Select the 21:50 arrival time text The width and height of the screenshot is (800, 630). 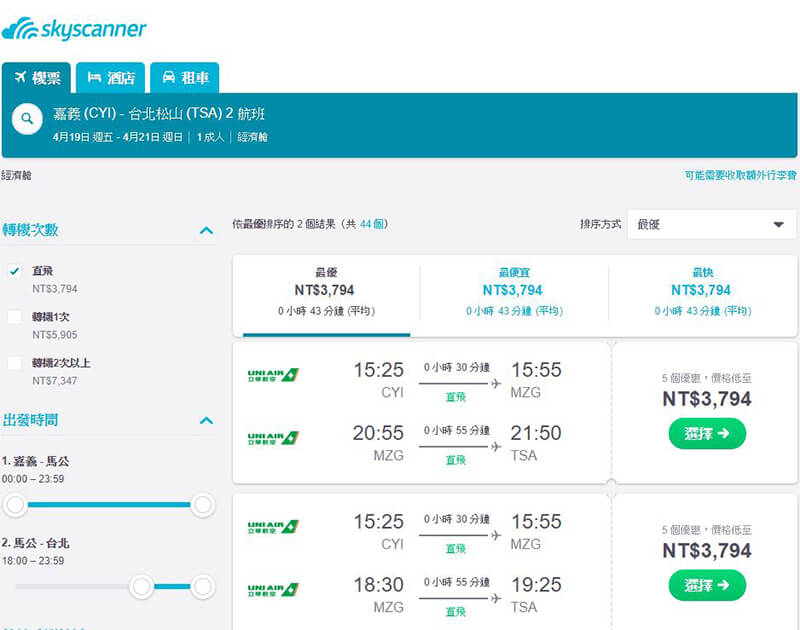click(x=536, y=433)
